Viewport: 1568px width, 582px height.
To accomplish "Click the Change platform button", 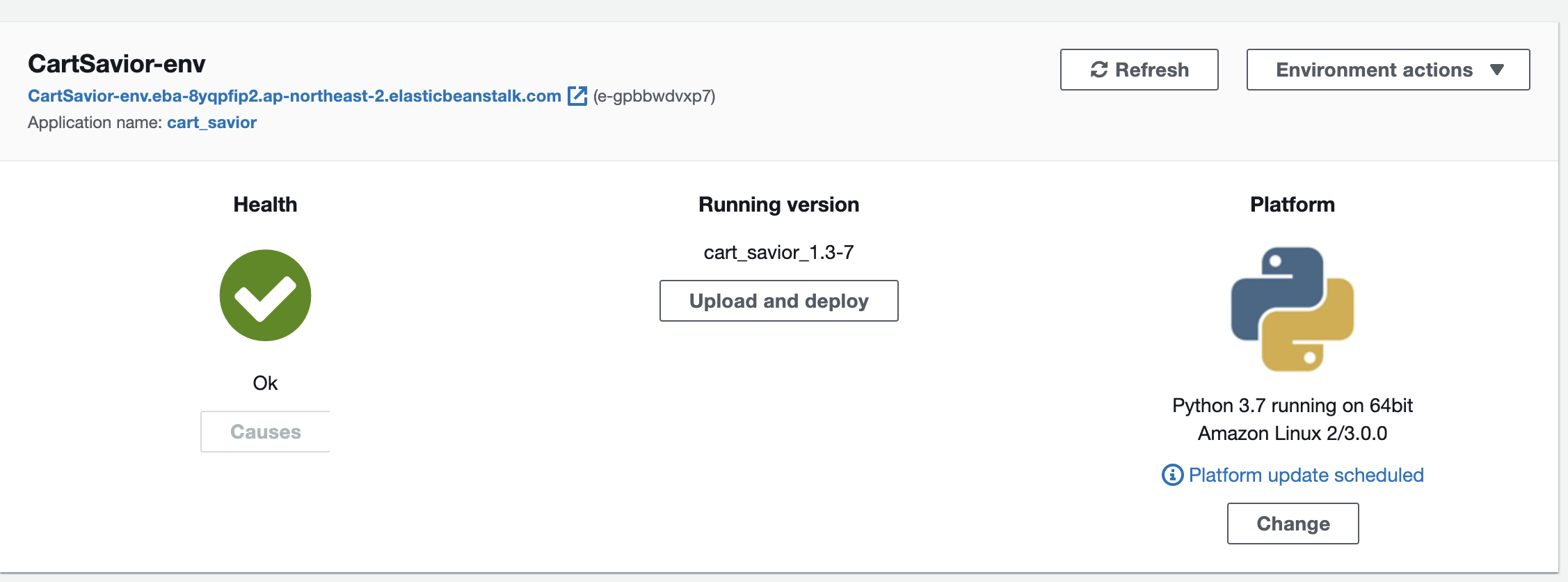I will [x=1293, y=524].
